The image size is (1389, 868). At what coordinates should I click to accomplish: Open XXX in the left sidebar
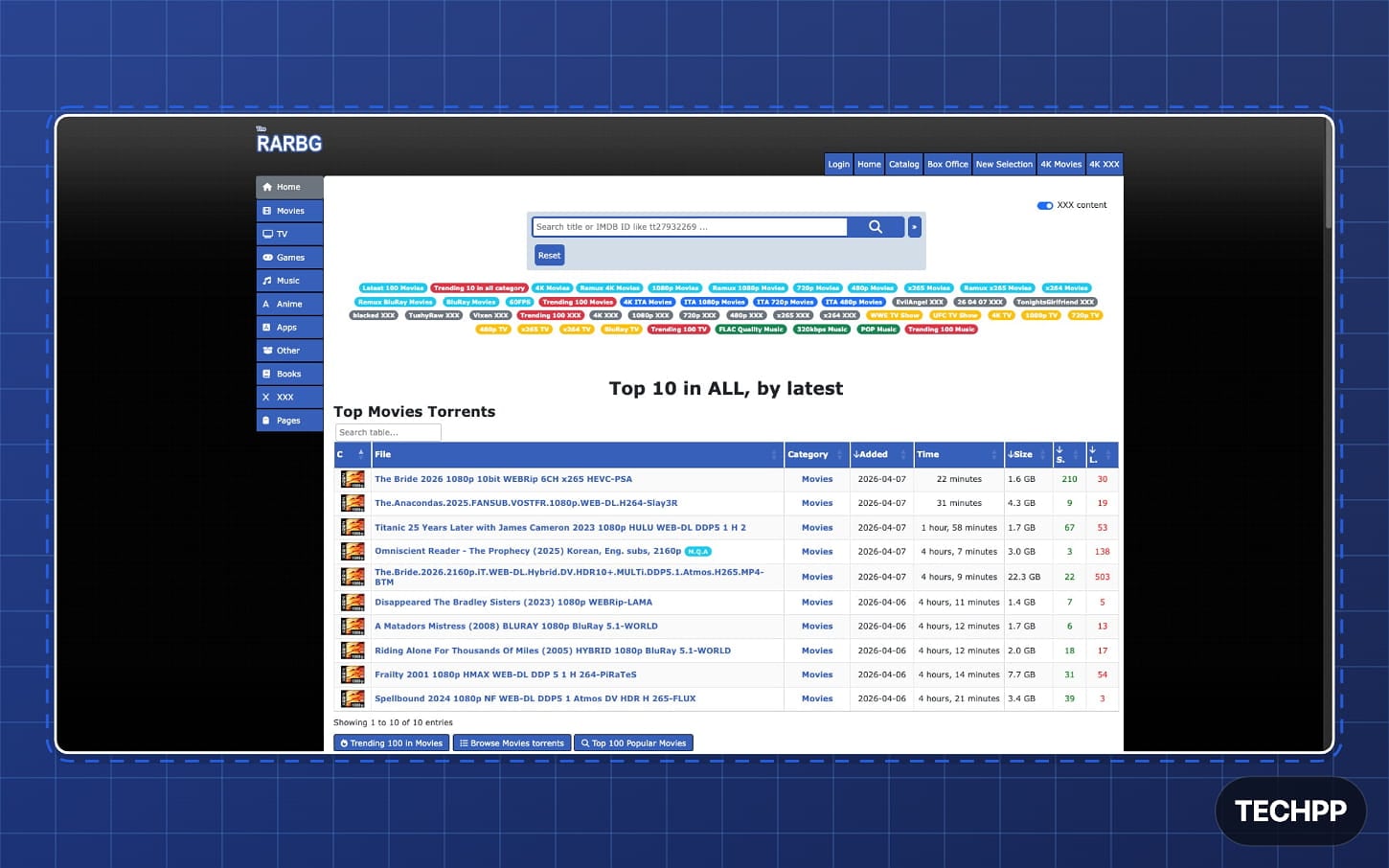pos(289,398)
